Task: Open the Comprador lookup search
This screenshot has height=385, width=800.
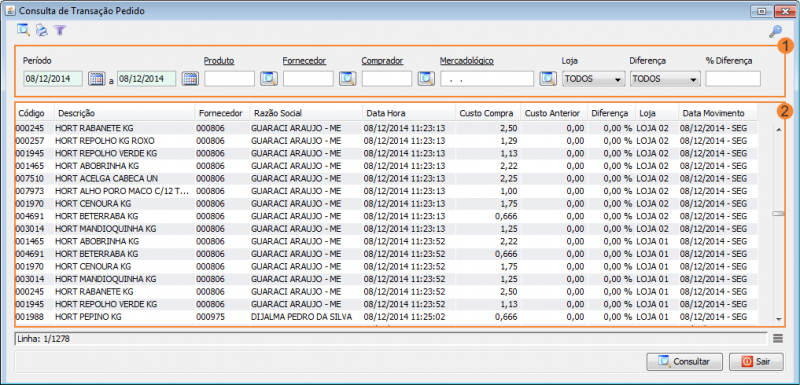Action: [x=426, y=79]
